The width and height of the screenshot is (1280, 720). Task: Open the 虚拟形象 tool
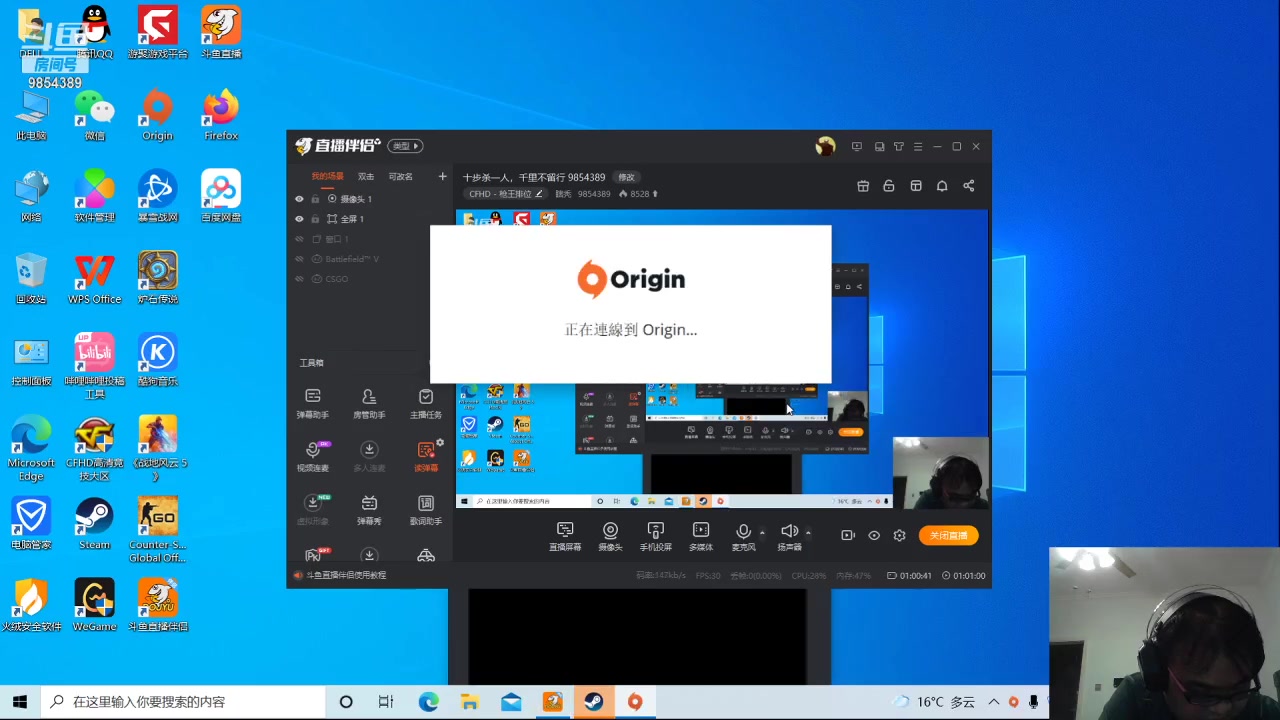pyautogui.click(x=312, y=509)
